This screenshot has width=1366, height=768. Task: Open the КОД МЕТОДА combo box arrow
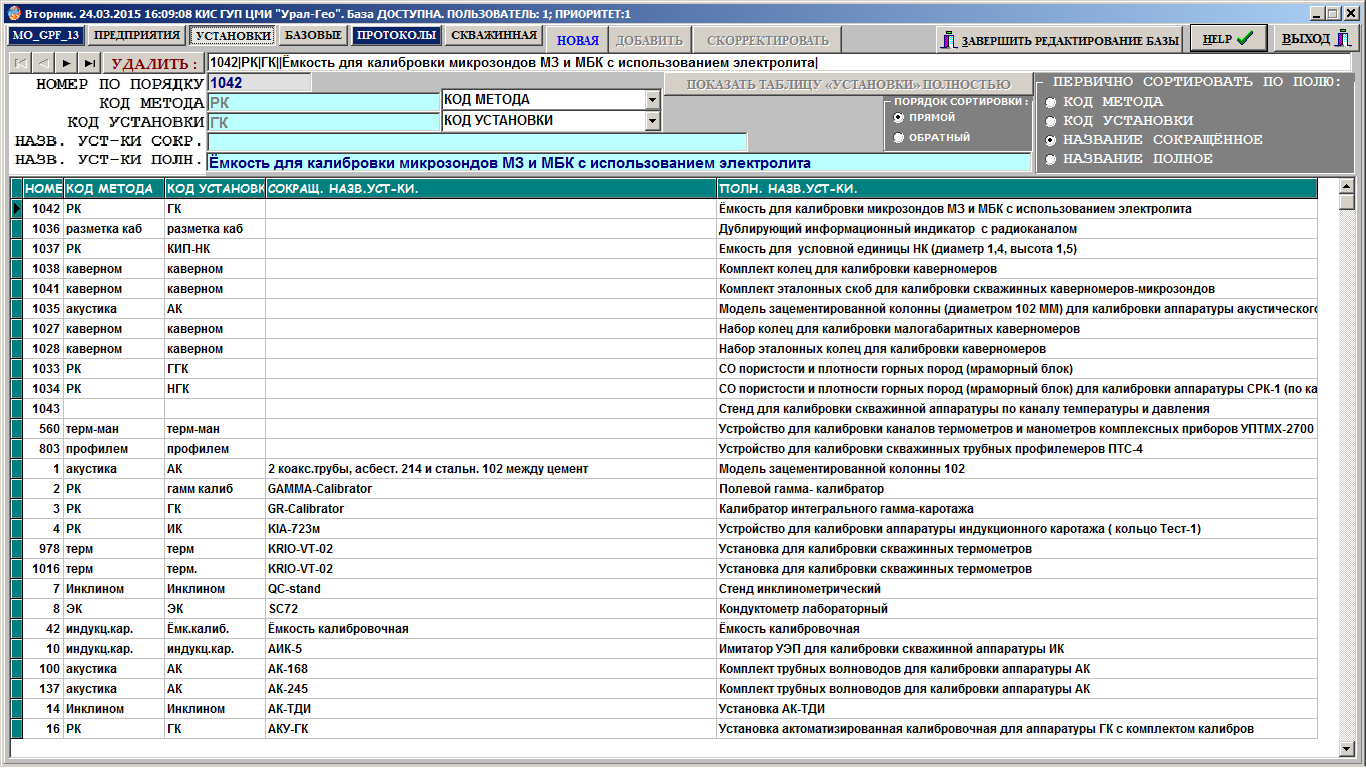[652, 100]
